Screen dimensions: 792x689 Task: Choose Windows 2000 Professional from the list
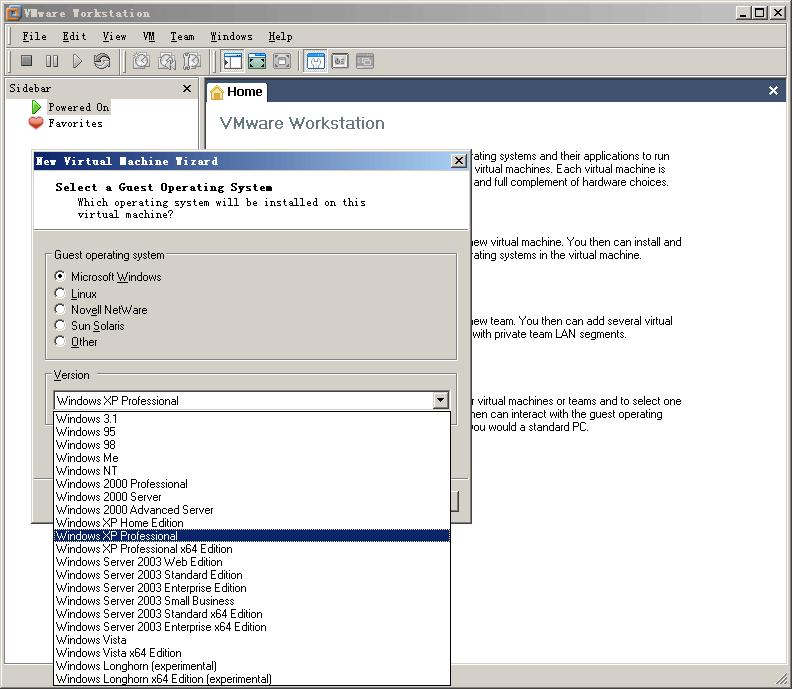pos(252,484)
